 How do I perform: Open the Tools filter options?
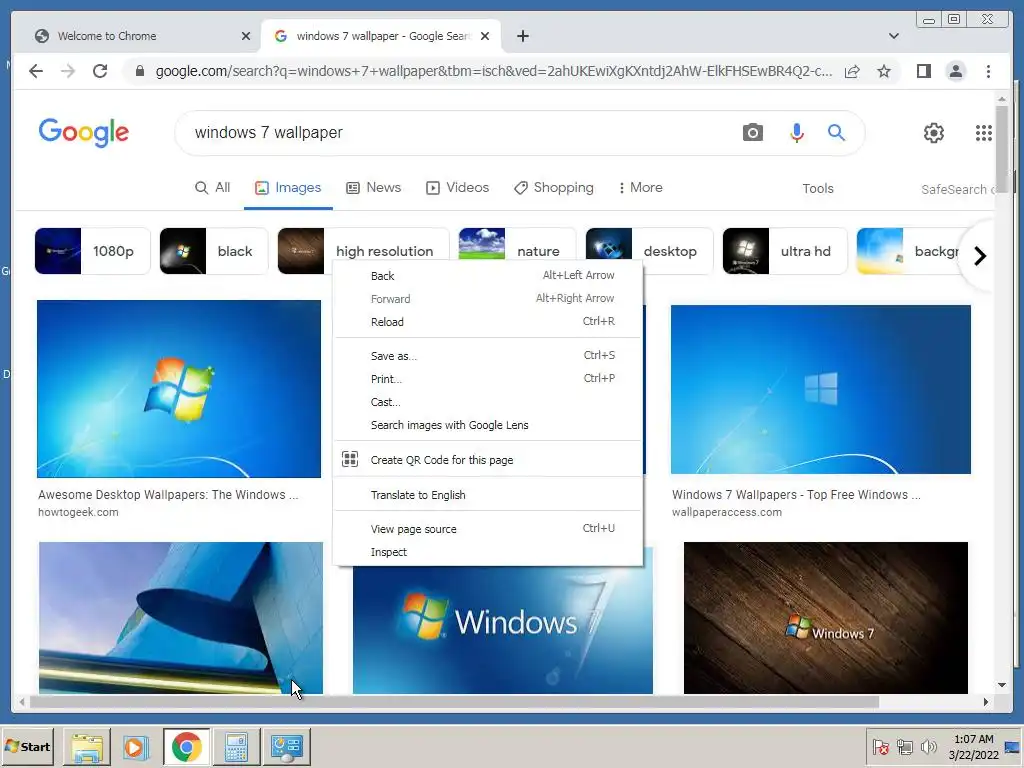(818, 188)
